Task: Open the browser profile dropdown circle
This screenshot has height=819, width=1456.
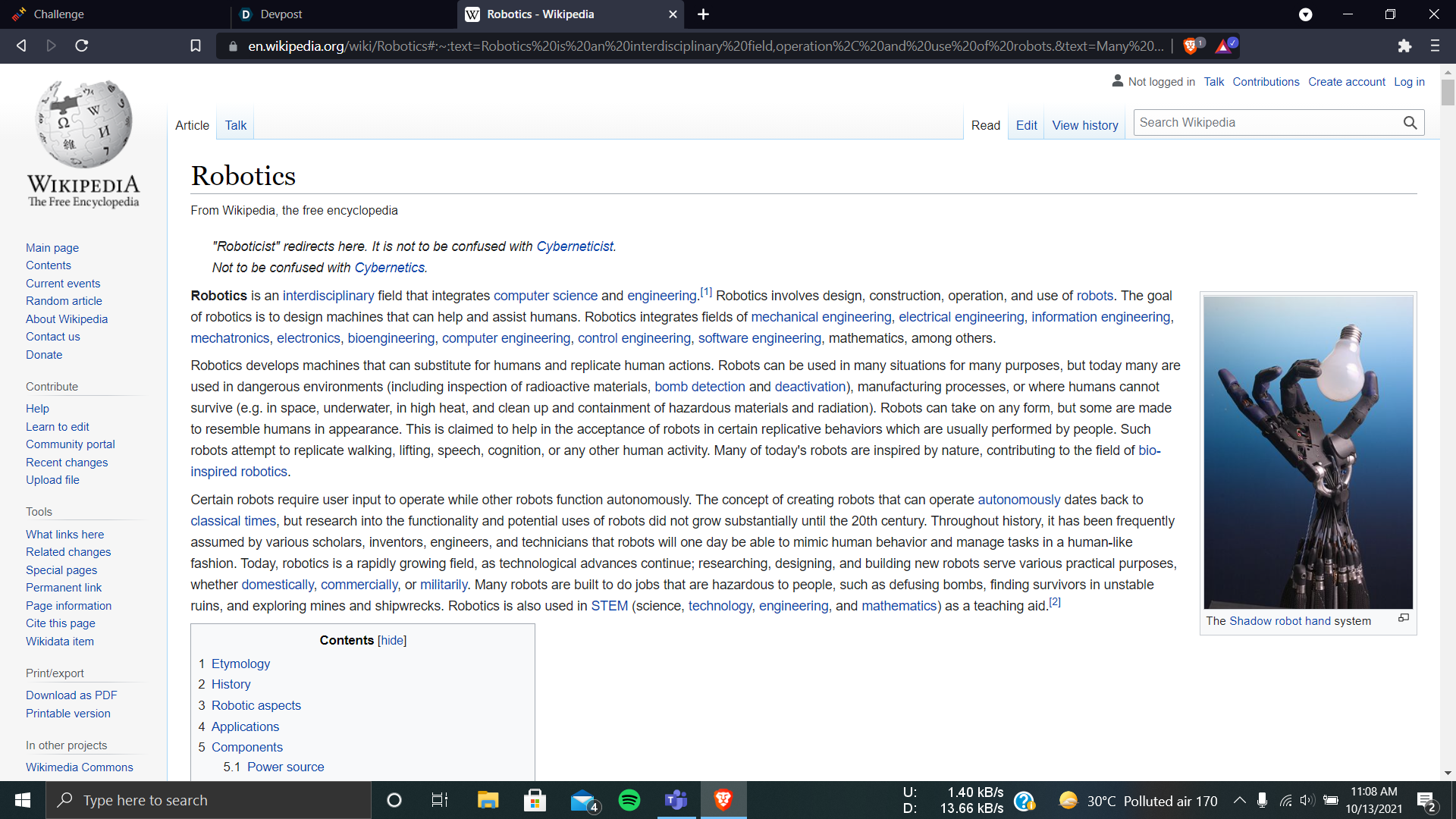Action: pyautogui.click(x=1305, y=14)
